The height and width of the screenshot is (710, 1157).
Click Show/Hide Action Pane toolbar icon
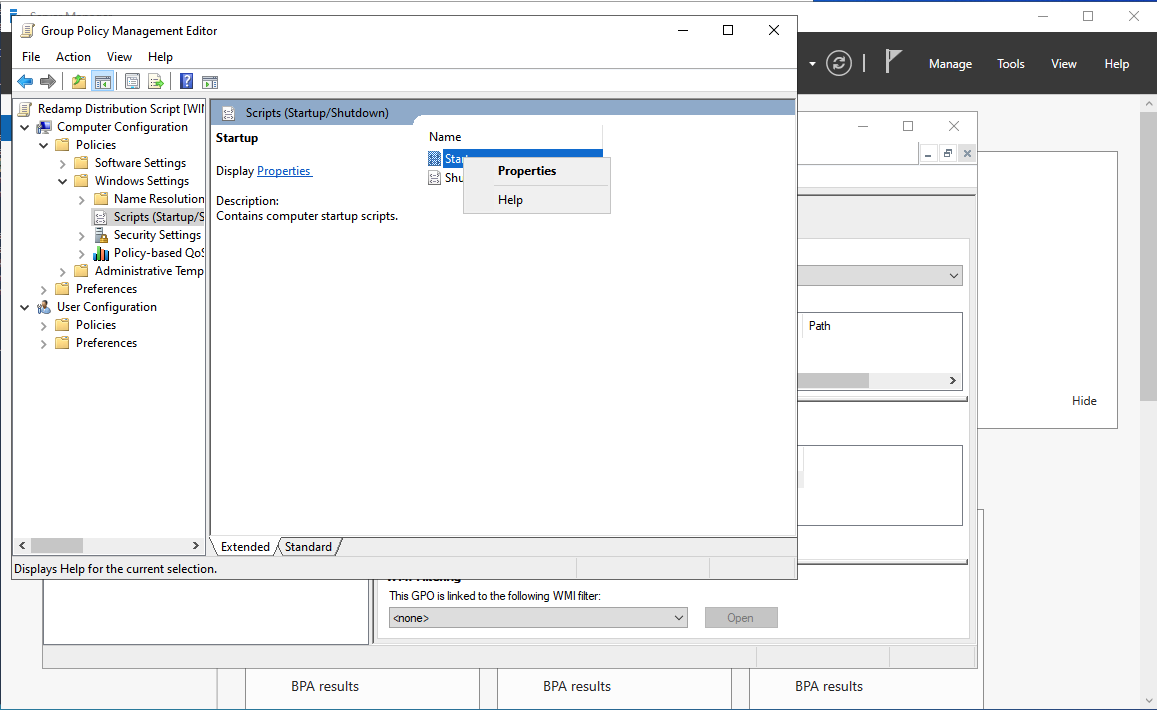pyautogui.click(x=210, y=82)
